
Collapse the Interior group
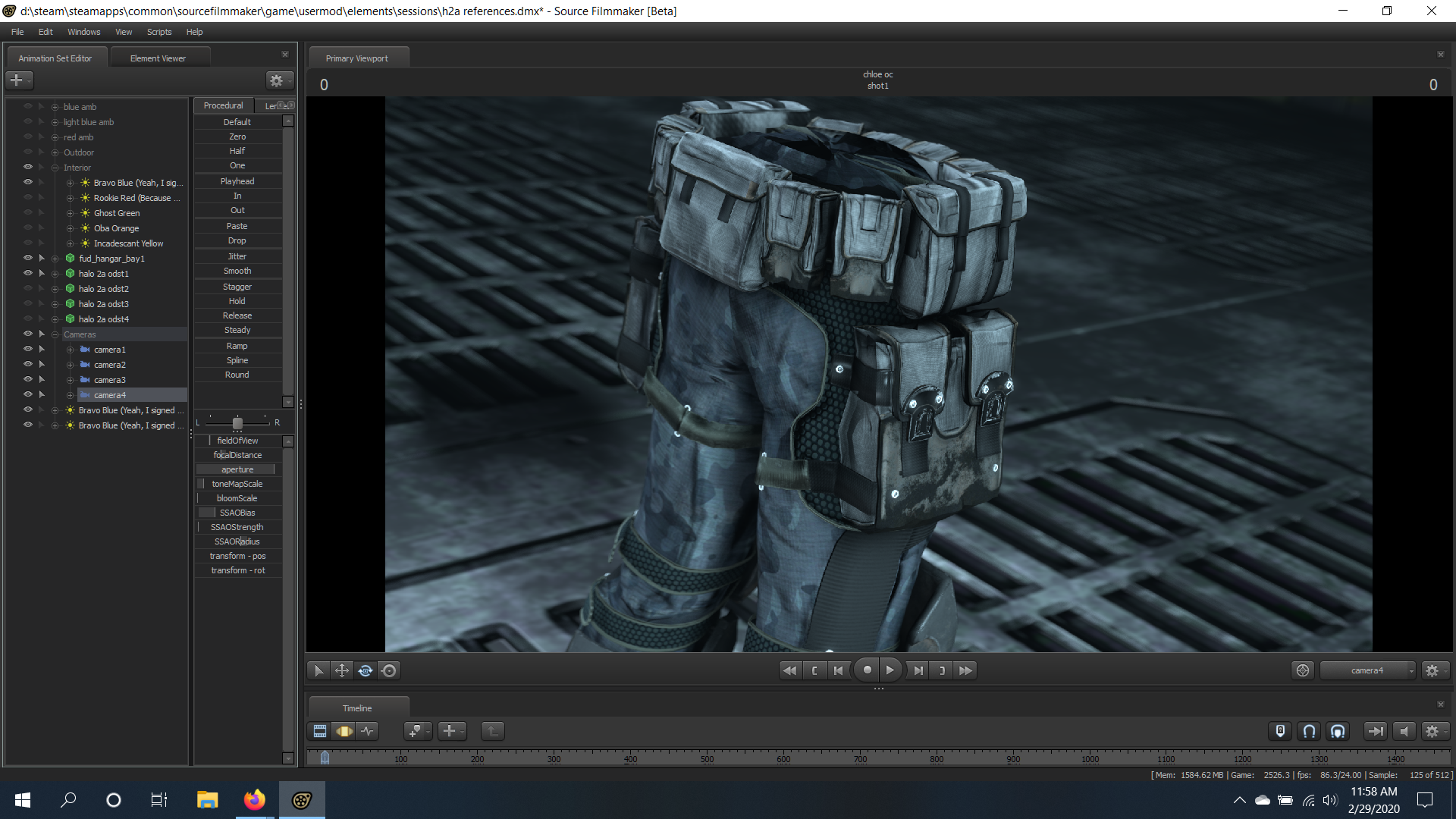point(55,168)
